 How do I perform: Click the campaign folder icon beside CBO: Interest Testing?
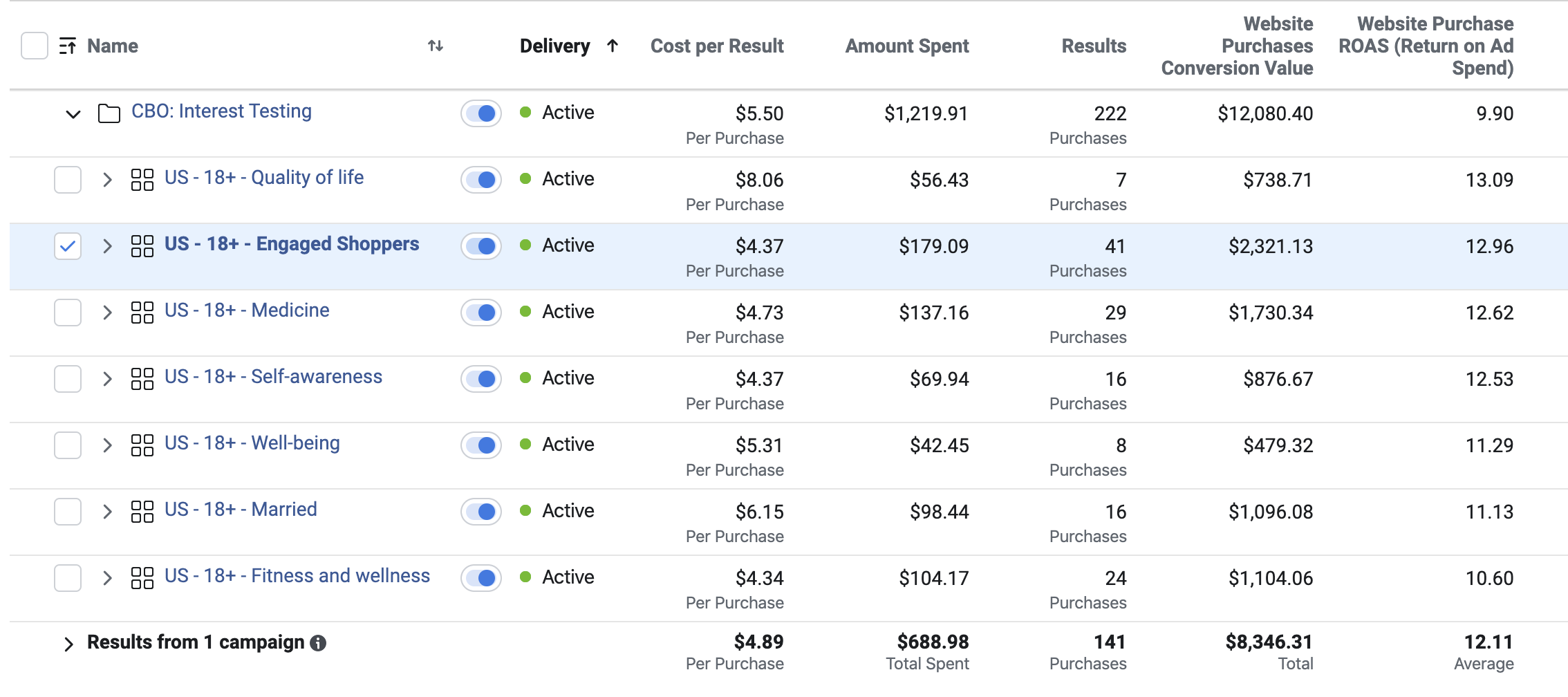[x=110, y=112]
